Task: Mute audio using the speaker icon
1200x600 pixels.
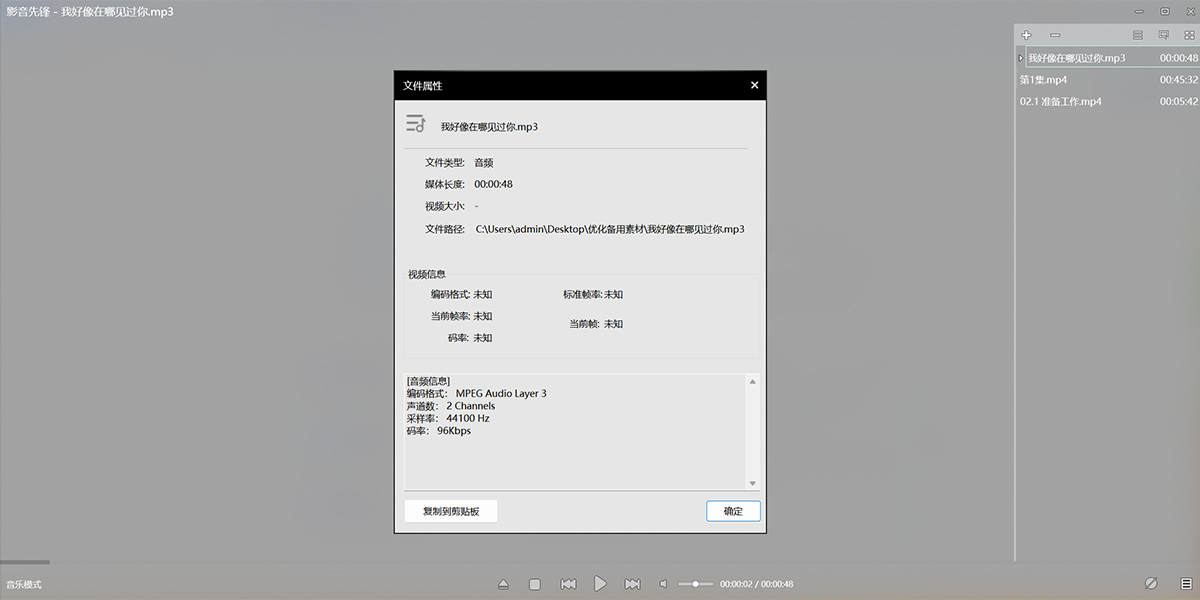Action: point(663,584)
